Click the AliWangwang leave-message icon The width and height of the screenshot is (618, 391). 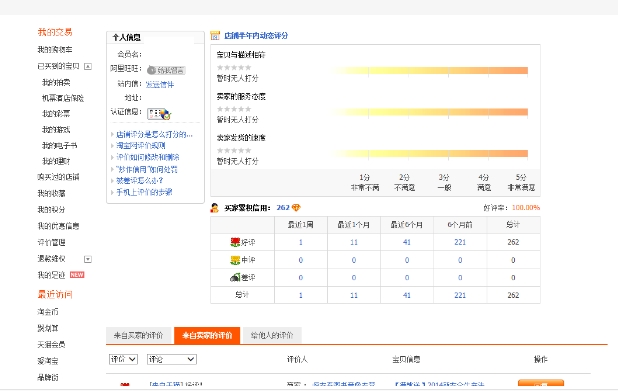[166, 70]
